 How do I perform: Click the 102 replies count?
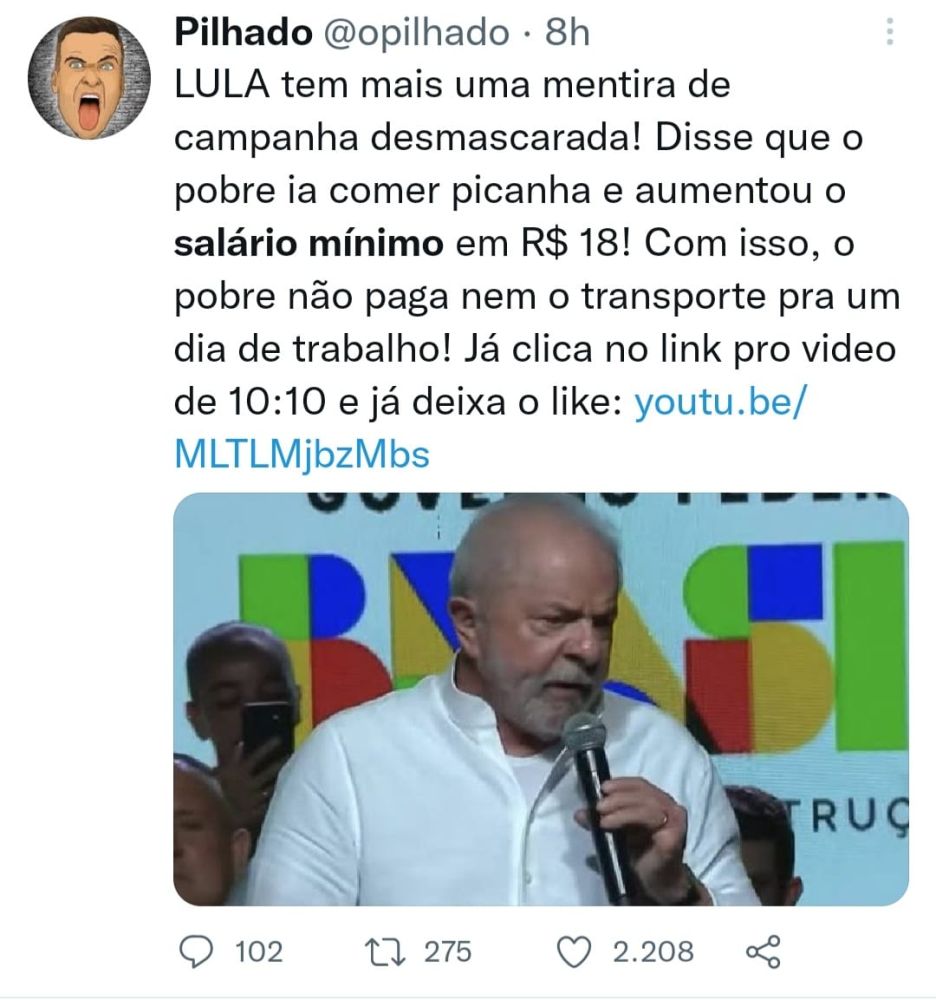(x=259, y=952)
